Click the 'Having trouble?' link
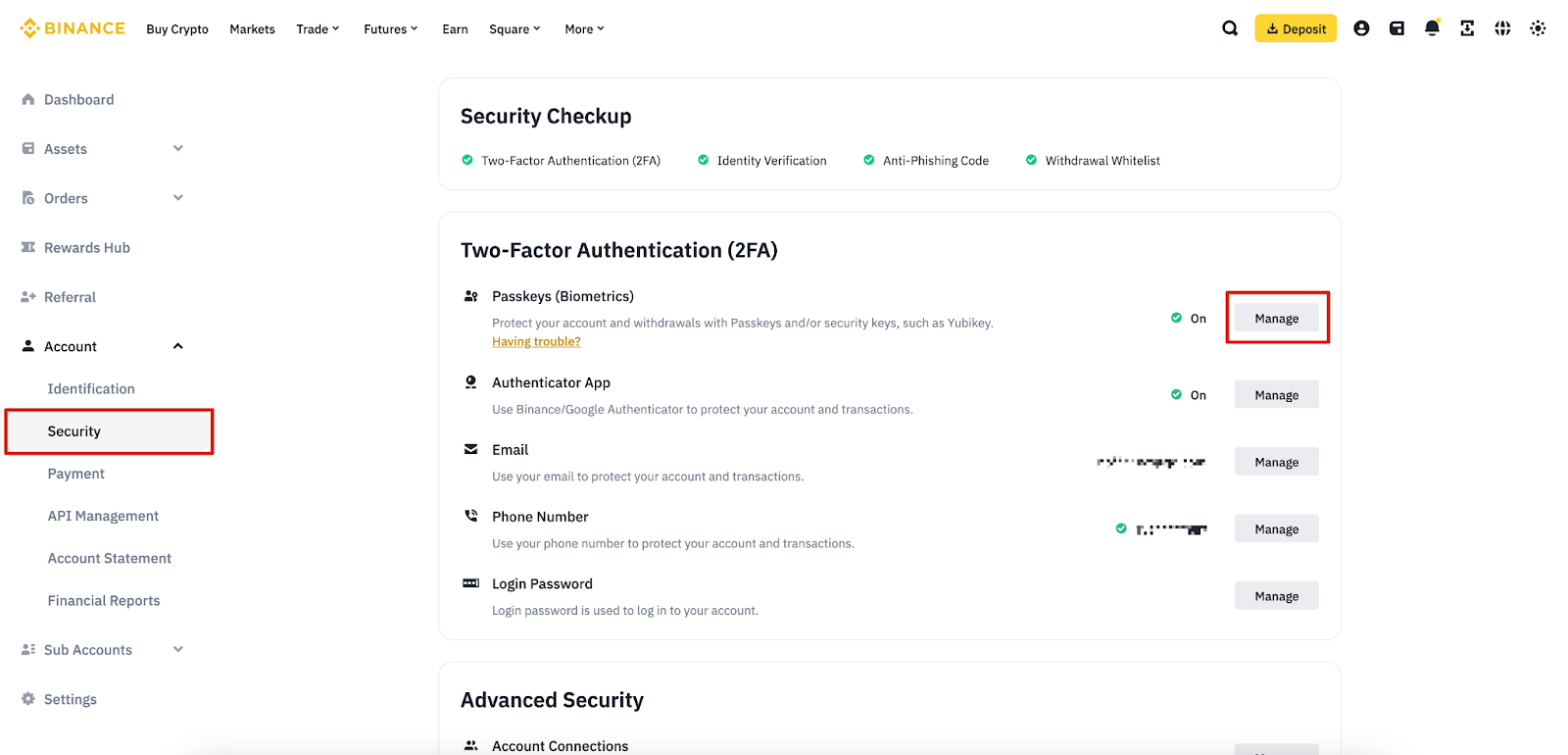Viewport: 1568px width, 755px height. tap(536, 342)
